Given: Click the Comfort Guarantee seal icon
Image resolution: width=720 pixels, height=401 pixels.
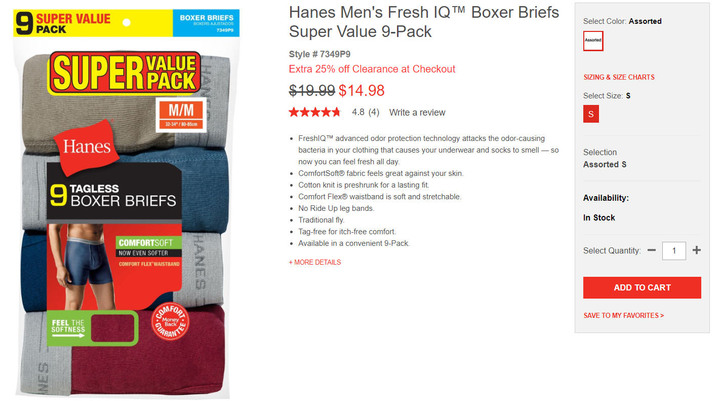Looking at the screenshot, I should pyautogui.click(x=170, y=321).
